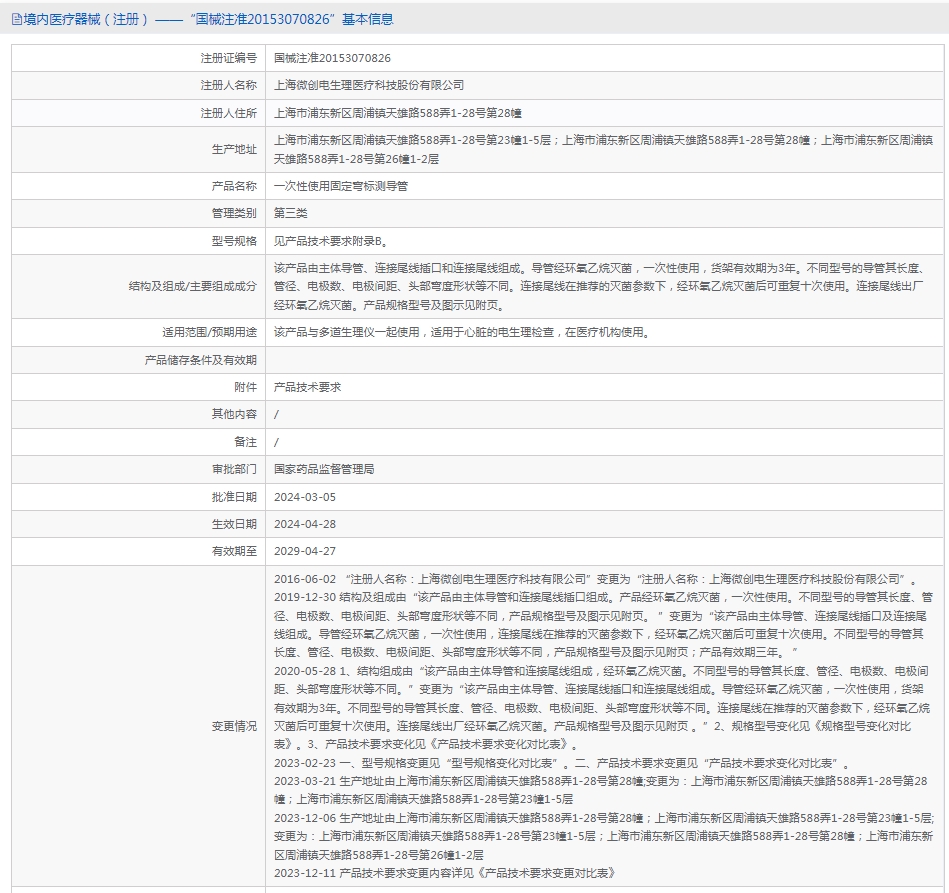The image size is (949, 893).
Task: Click the 附件 label
Action: tap(245, 387)
